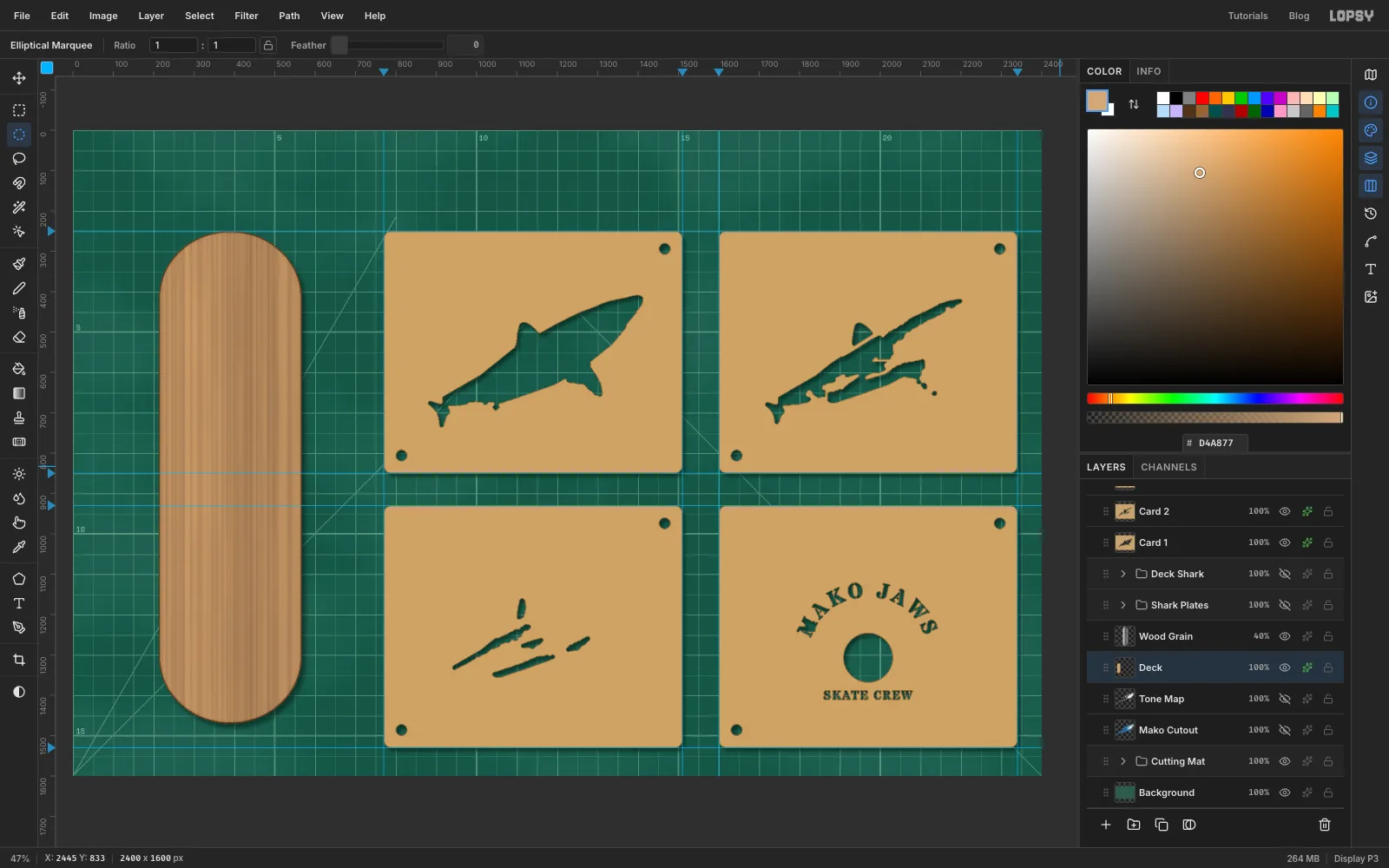Screen dimensions: 1389x868
Task: Select the Crop tool
Action: [19, 660]
